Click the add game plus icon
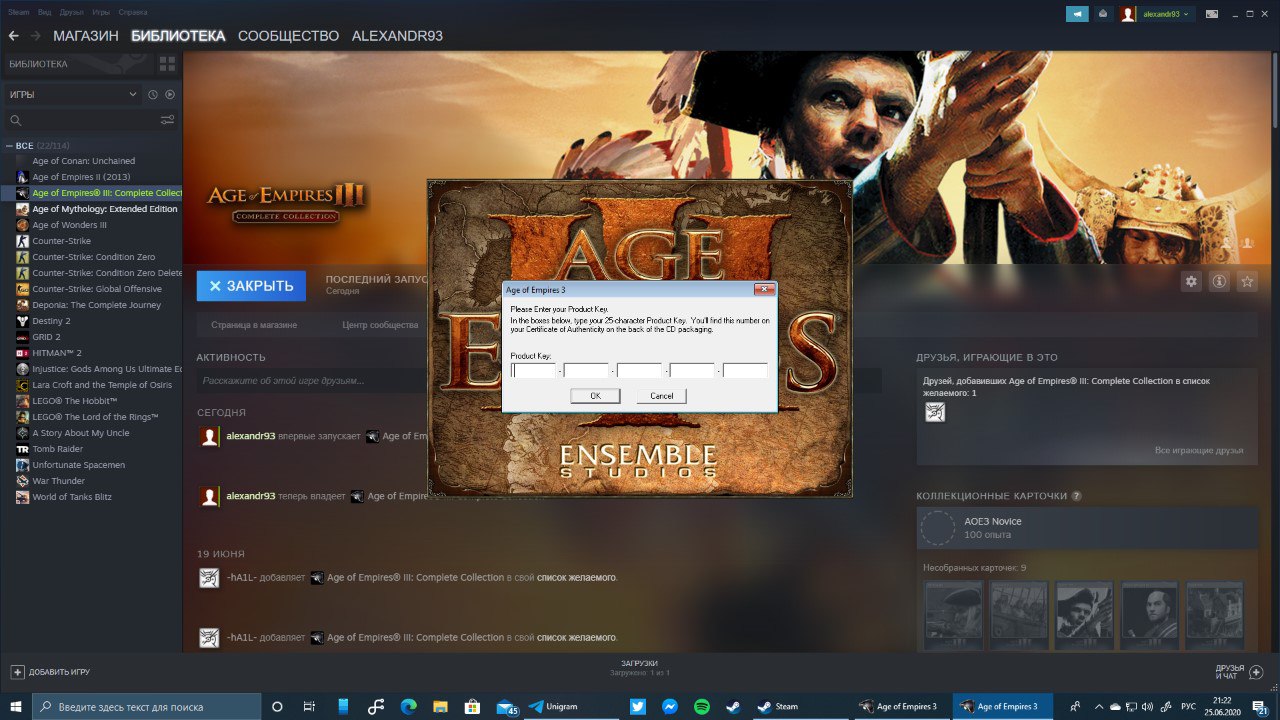This screenshot has width=1280, height=720. (x=17, y=672)
